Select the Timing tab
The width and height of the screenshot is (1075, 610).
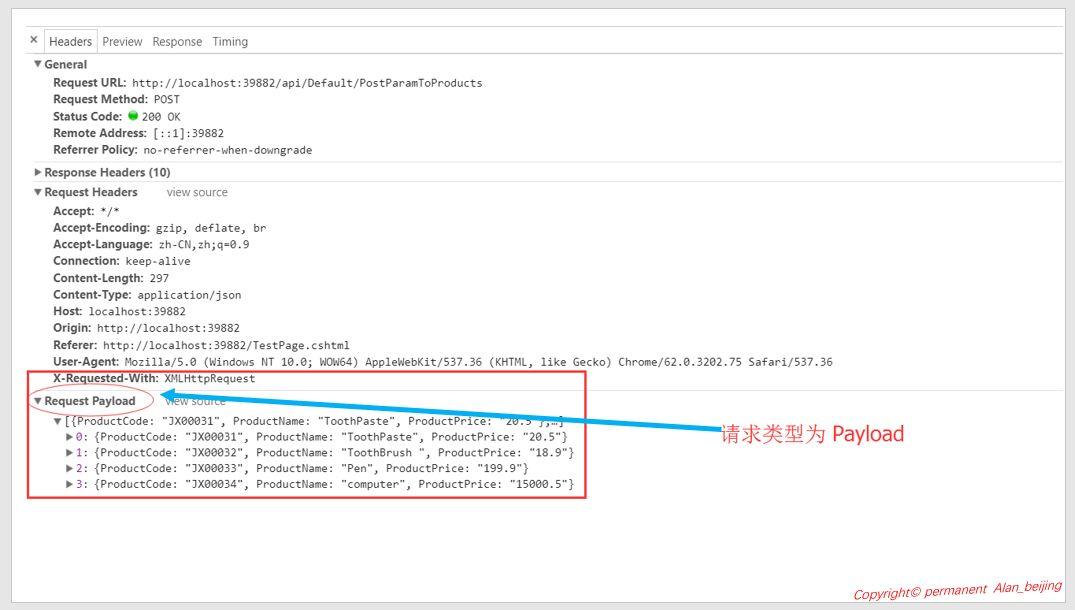pyautogui.click(x=229, y=41)
